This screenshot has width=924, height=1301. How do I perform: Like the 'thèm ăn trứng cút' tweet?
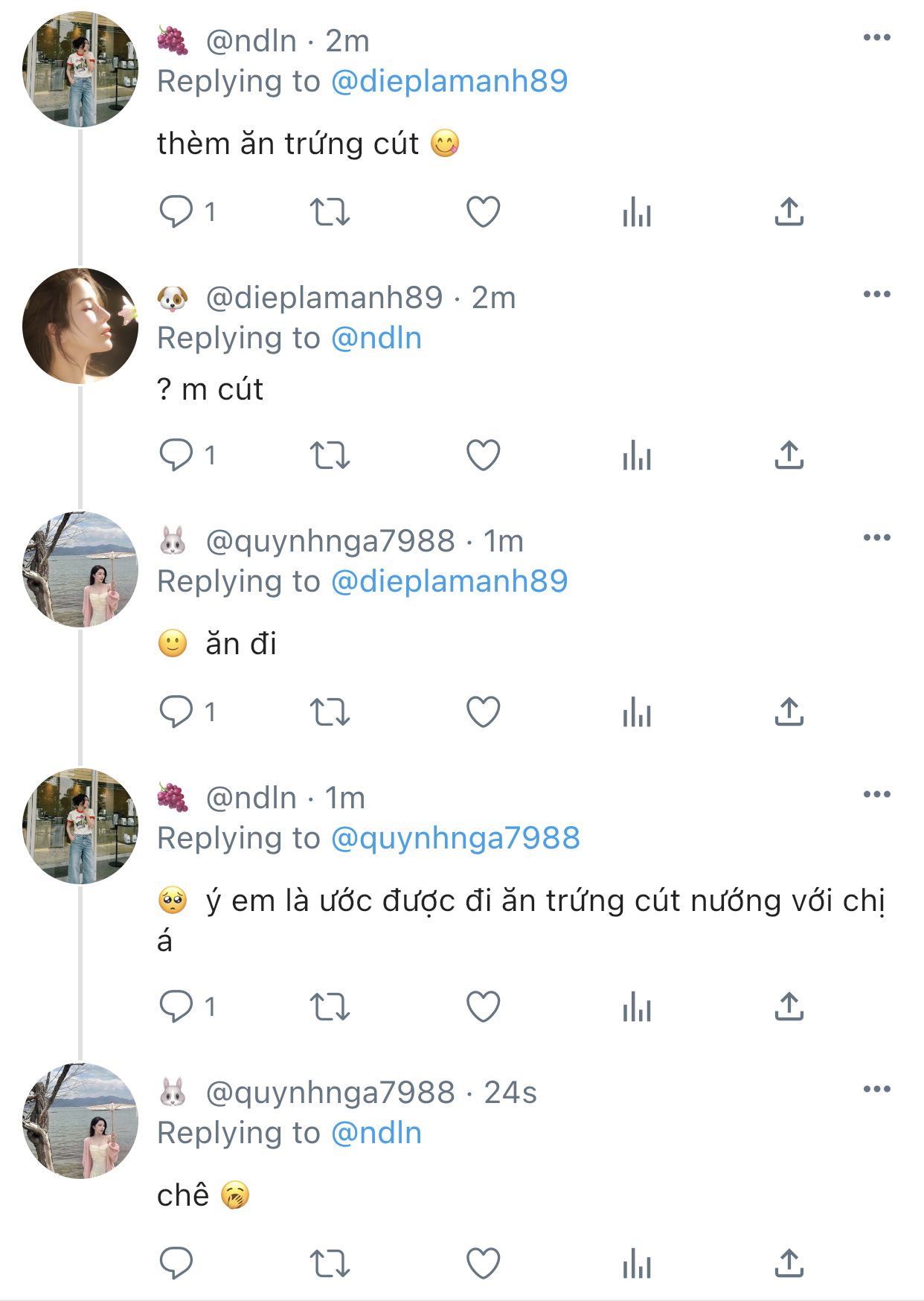click(x=483, y=212)
